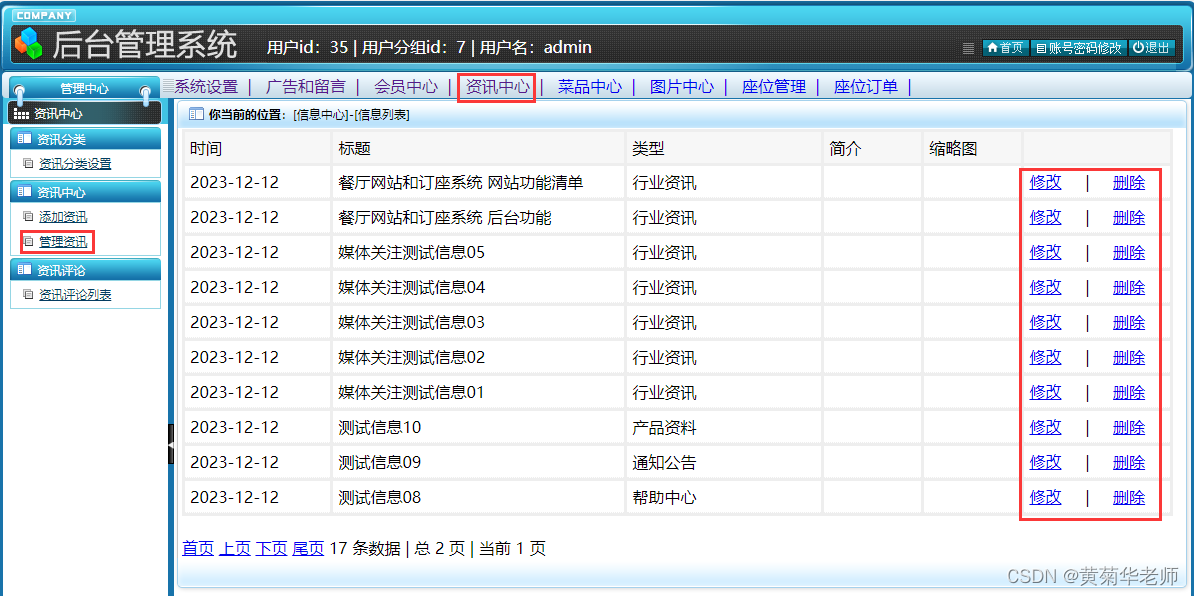The height and width of the screenshot is (596, 1194).
Task: Open 资讯评论列表 sidebar link
Action: coord(75,295)
